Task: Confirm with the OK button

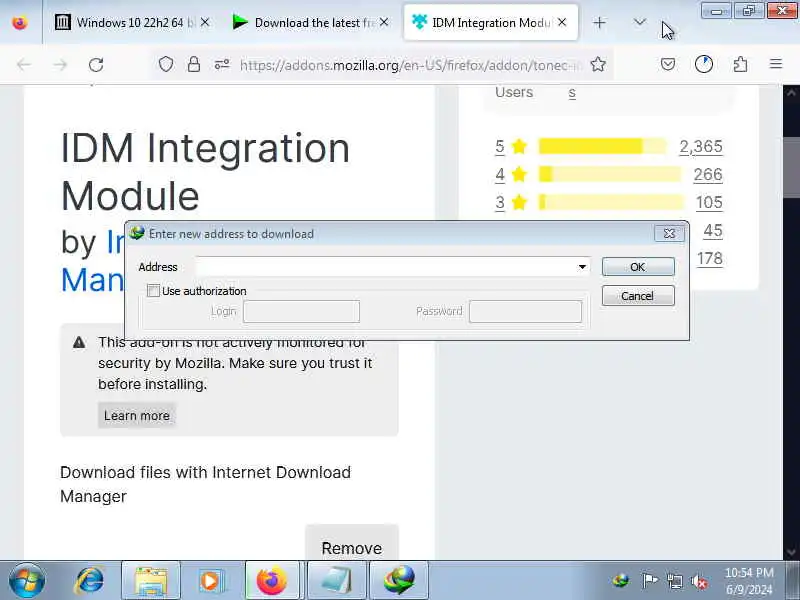Action: [x=638, y=267]
